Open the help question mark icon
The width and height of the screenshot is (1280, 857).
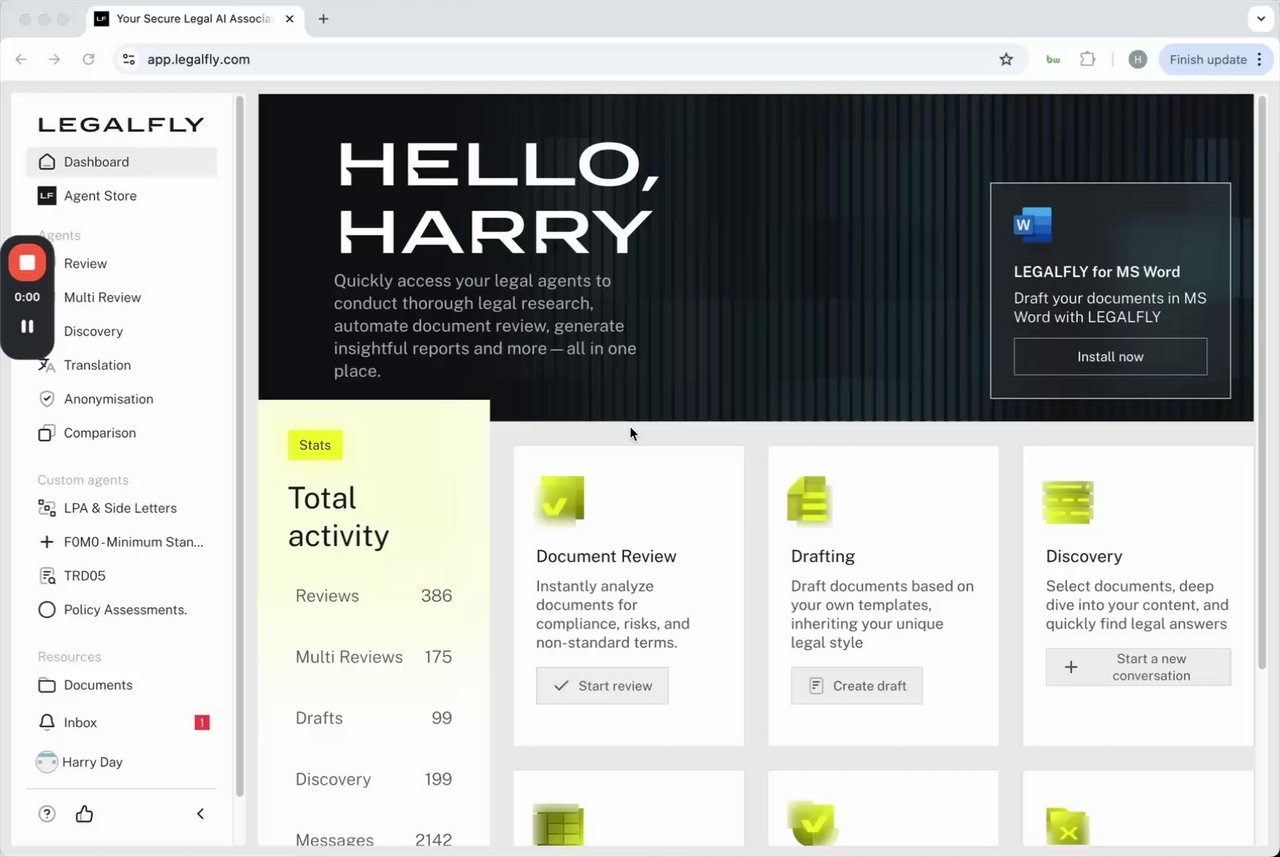47,814
